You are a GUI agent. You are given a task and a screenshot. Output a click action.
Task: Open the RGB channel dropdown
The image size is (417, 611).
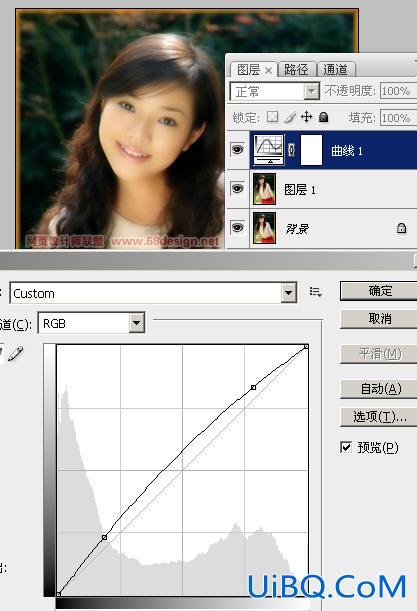click(x=136, y=323)
